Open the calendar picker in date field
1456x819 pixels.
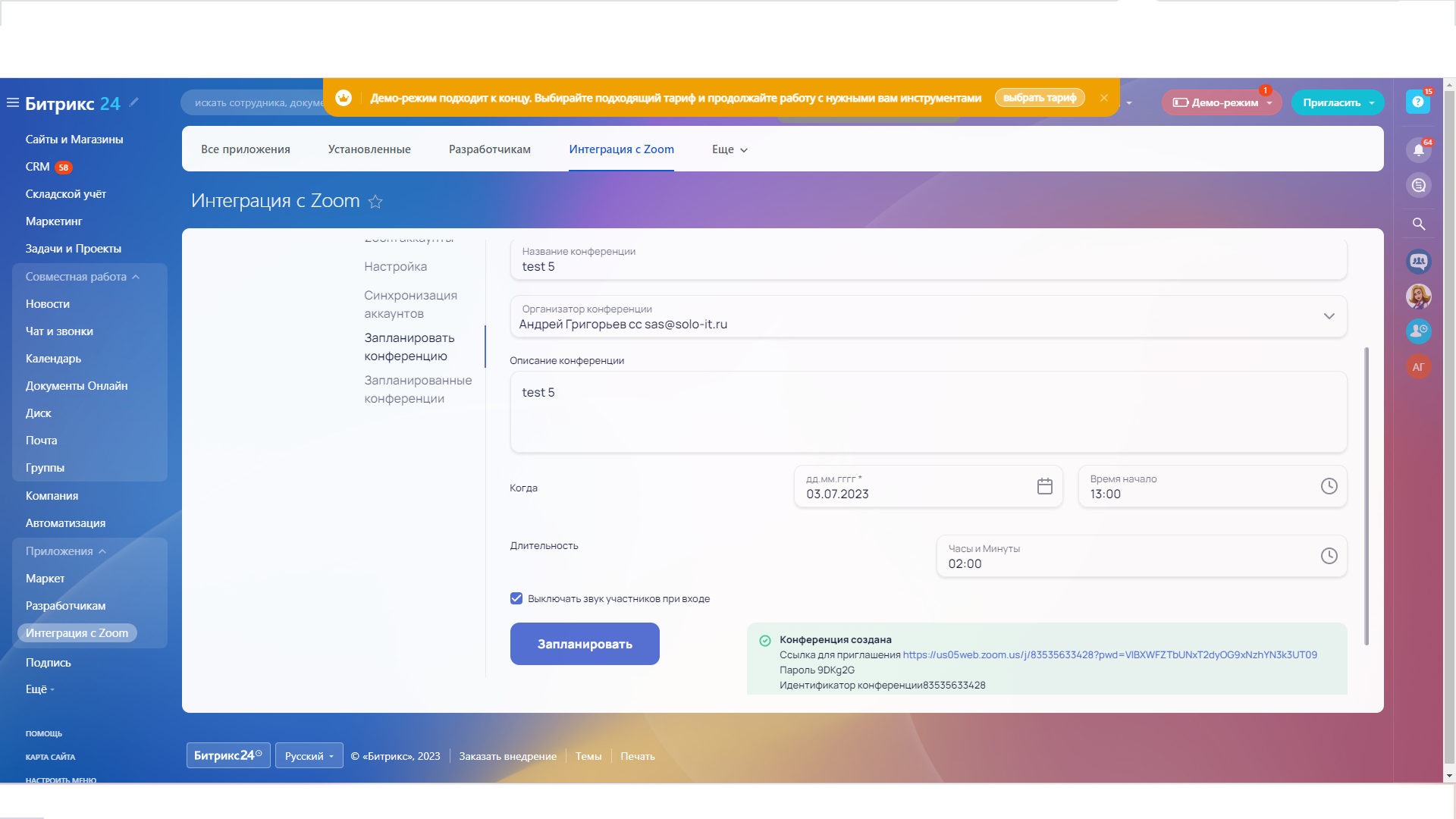(x=1044, y=487)
